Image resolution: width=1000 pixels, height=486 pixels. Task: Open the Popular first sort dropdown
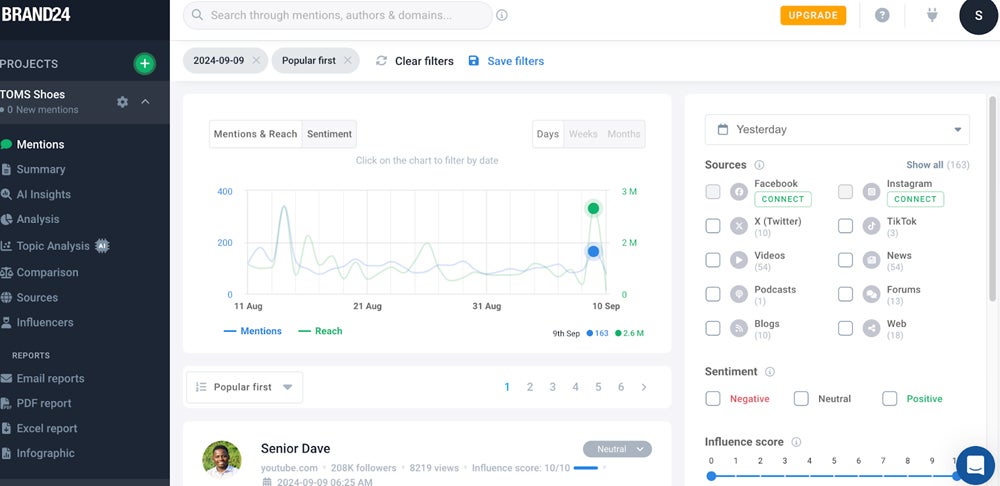(244, 387)
